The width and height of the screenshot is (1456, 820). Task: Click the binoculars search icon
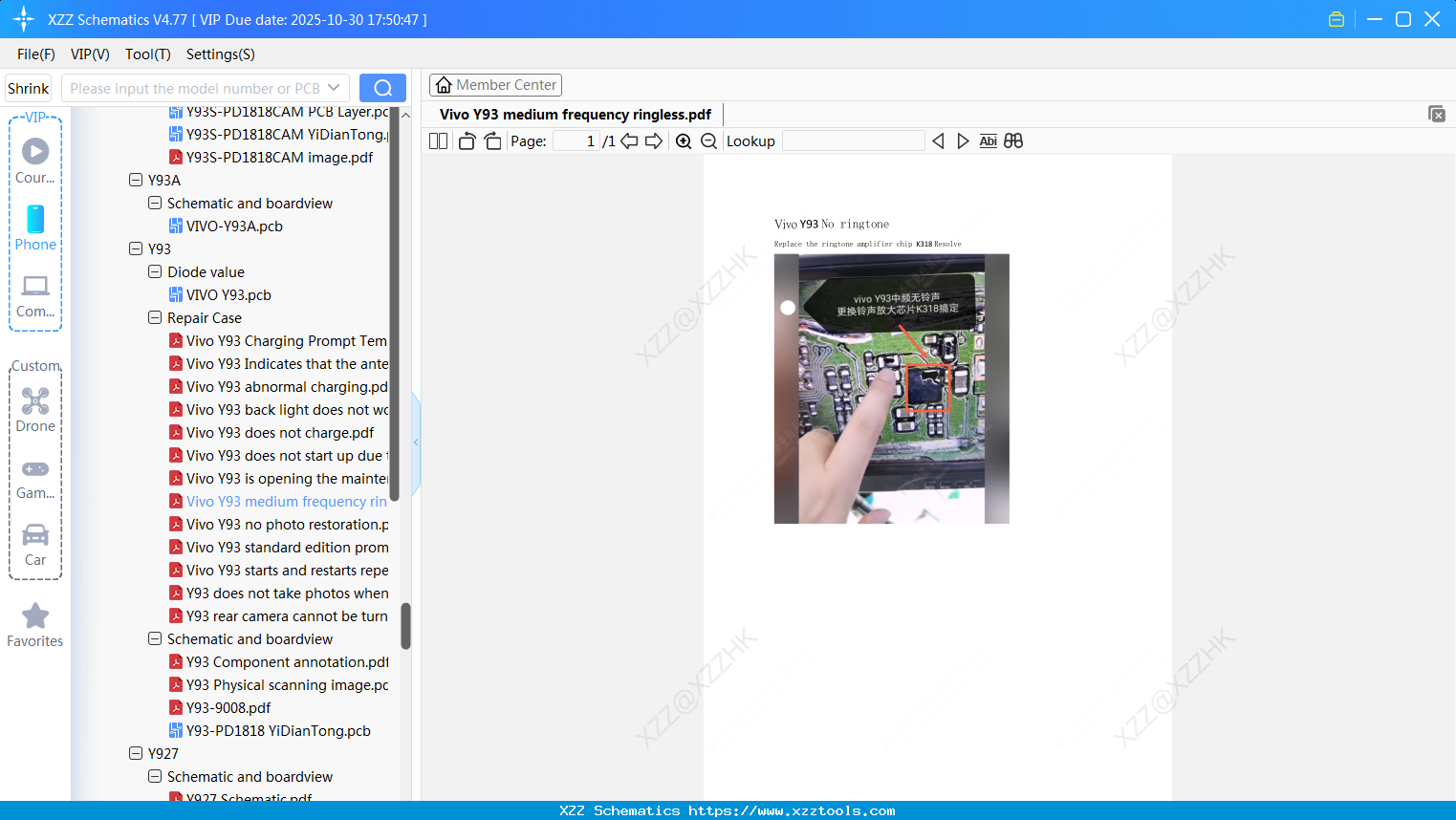pos(1013,141)
